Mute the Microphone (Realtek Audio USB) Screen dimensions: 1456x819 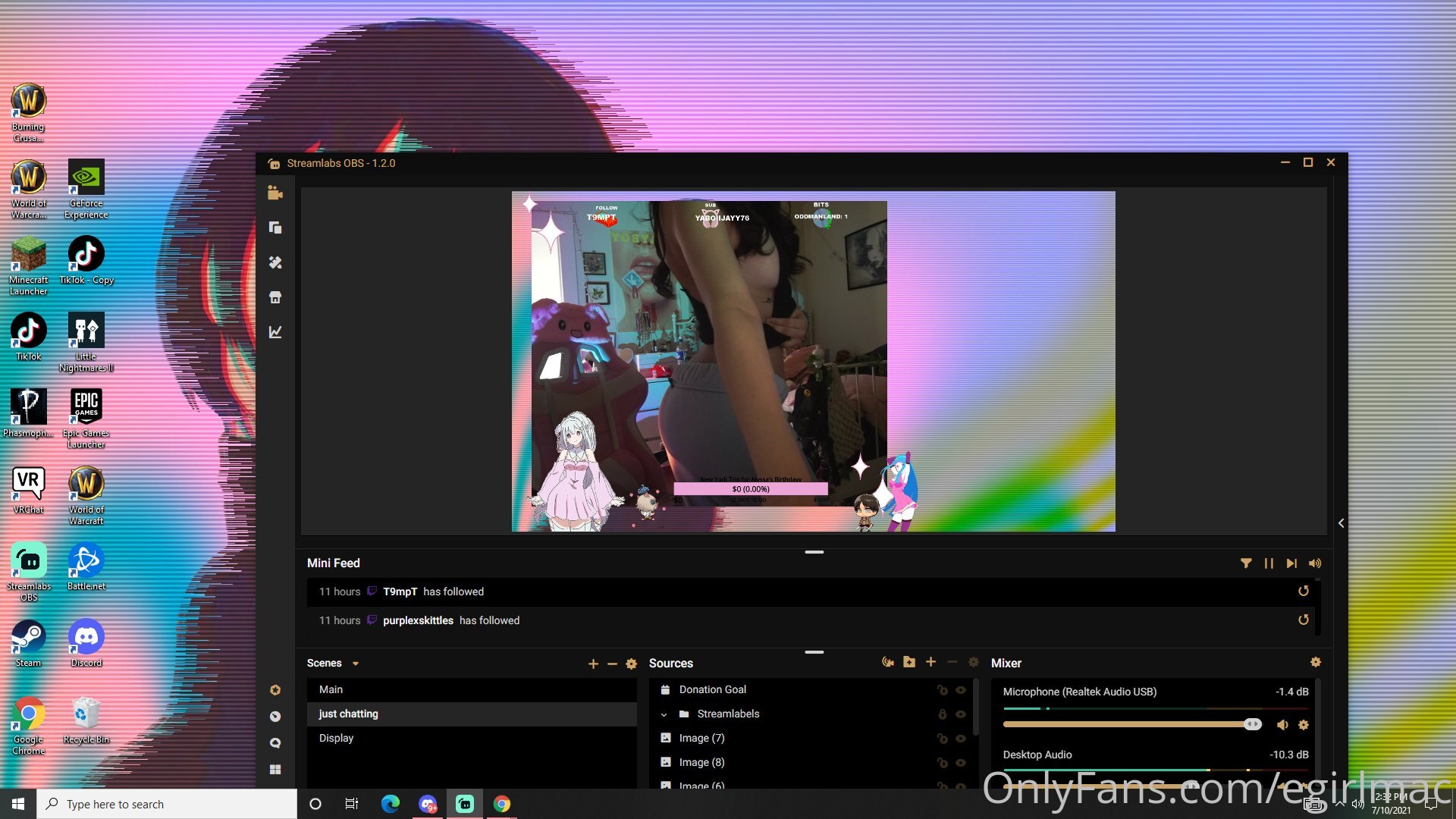pyautogui.click(x=1282, y=725)
